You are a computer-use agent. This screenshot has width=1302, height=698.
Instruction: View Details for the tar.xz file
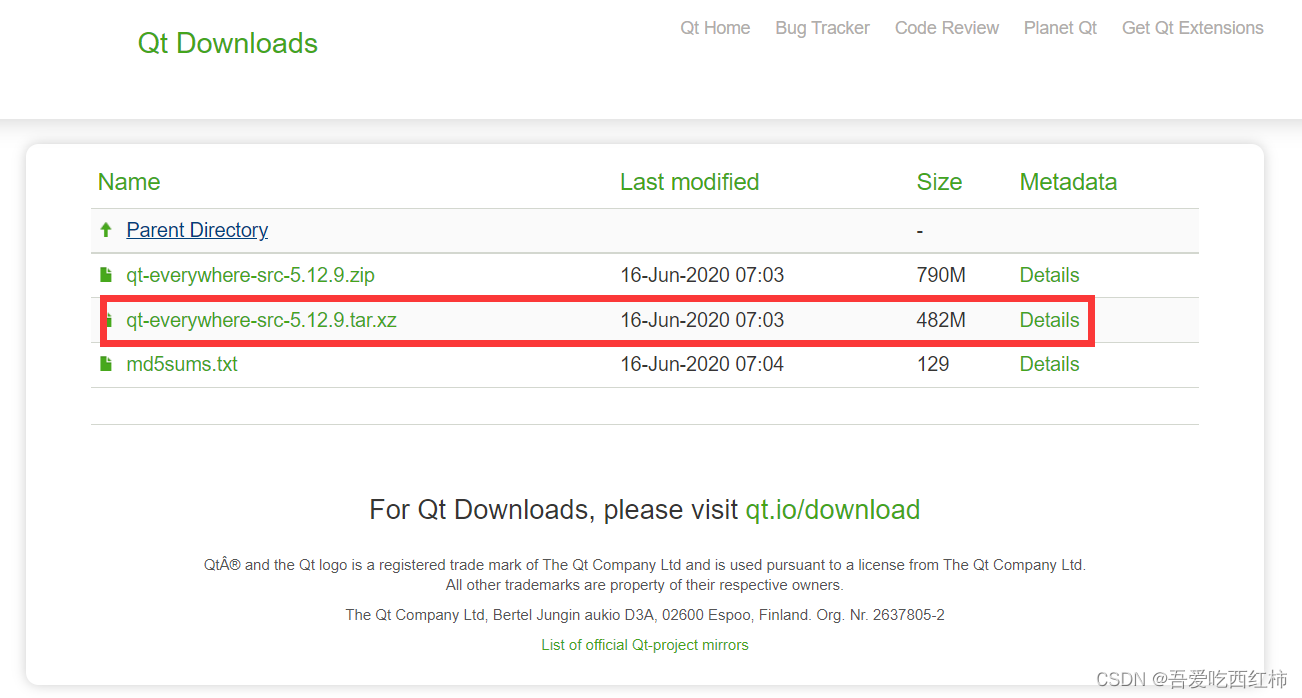tap(1049, 320)
